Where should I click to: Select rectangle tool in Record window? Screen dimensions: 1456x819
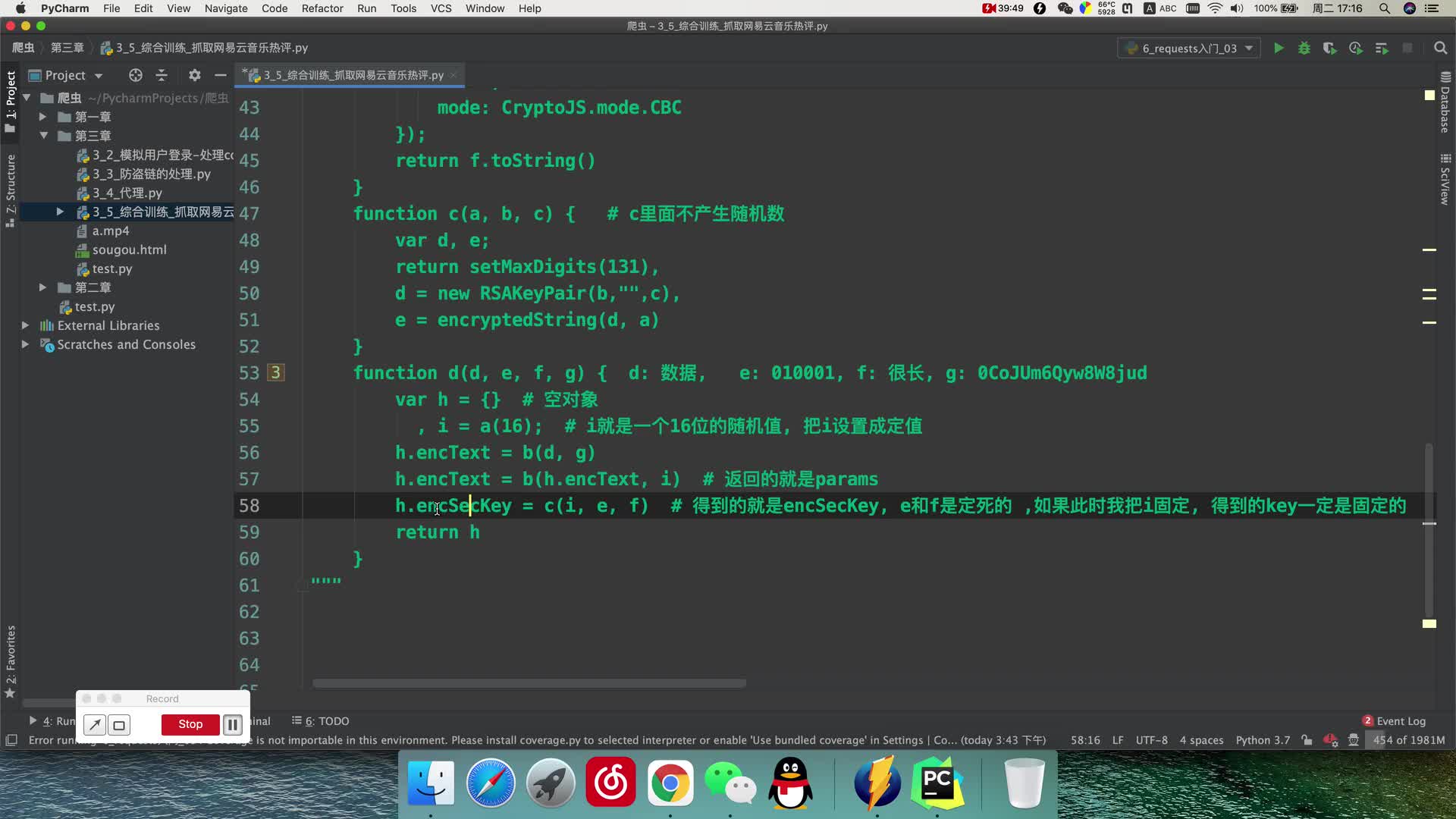point(119,725)
